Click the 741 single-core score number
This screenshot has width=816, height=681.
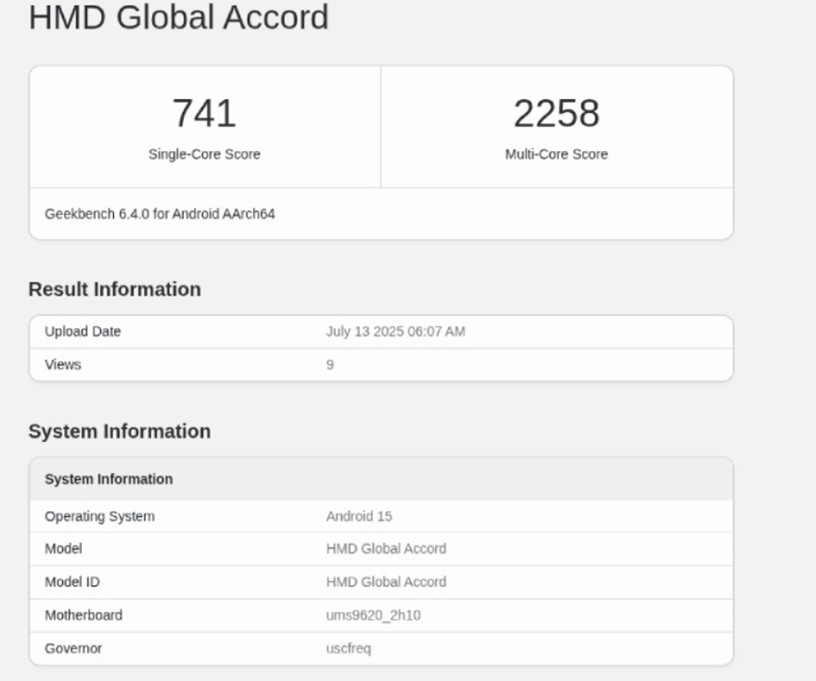pos(204,113)
